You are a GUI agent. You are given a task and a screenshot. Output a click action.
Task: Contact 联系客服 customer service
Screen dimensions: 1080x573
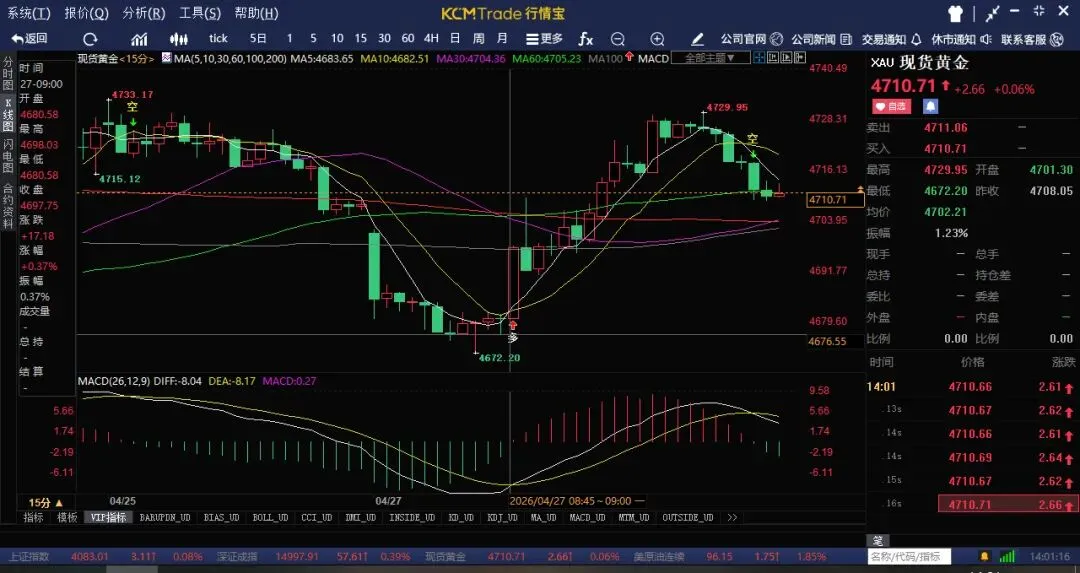tap(1032, 39)
